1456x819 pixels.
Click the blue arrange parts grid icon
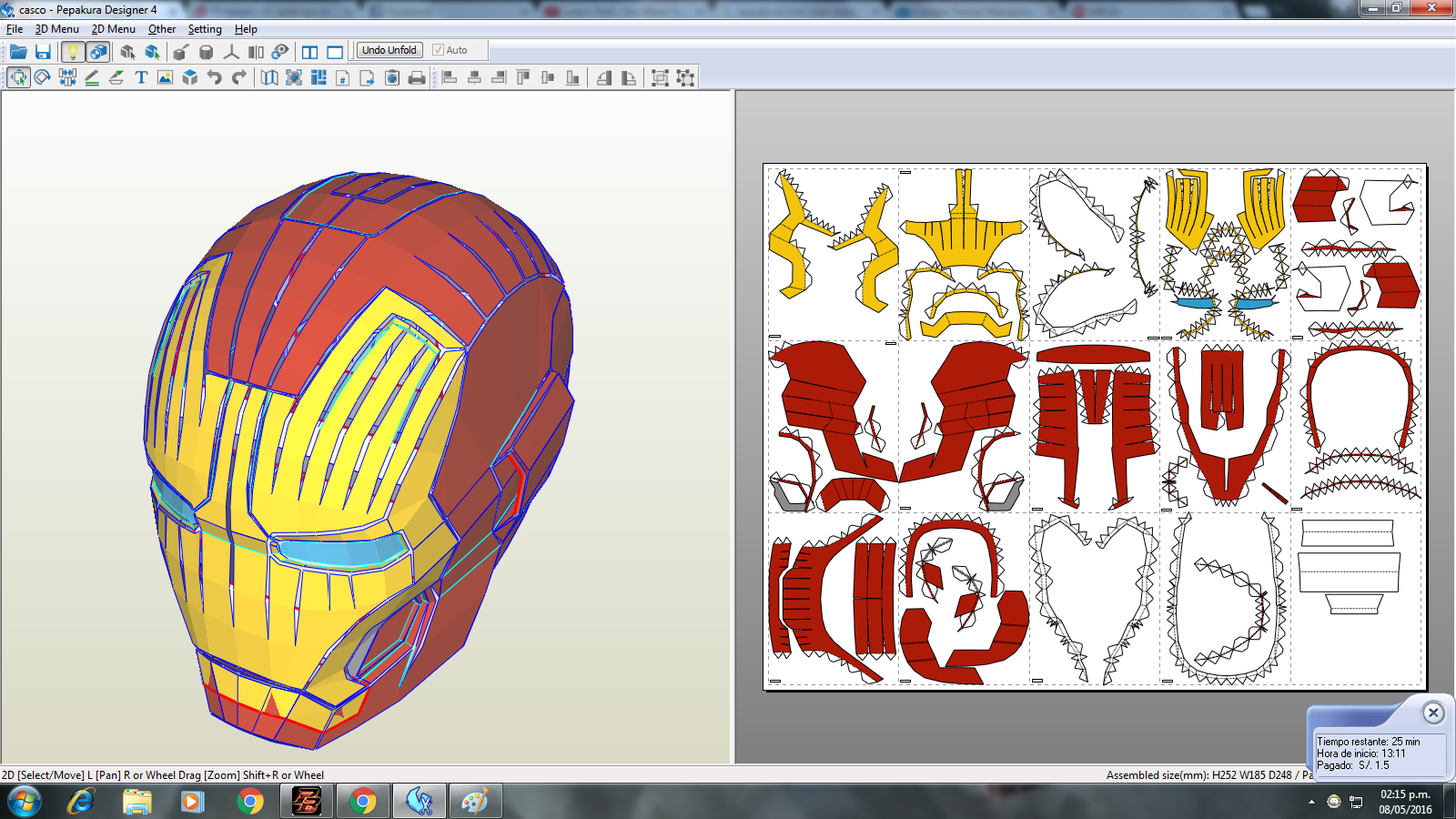click(318, 77)
